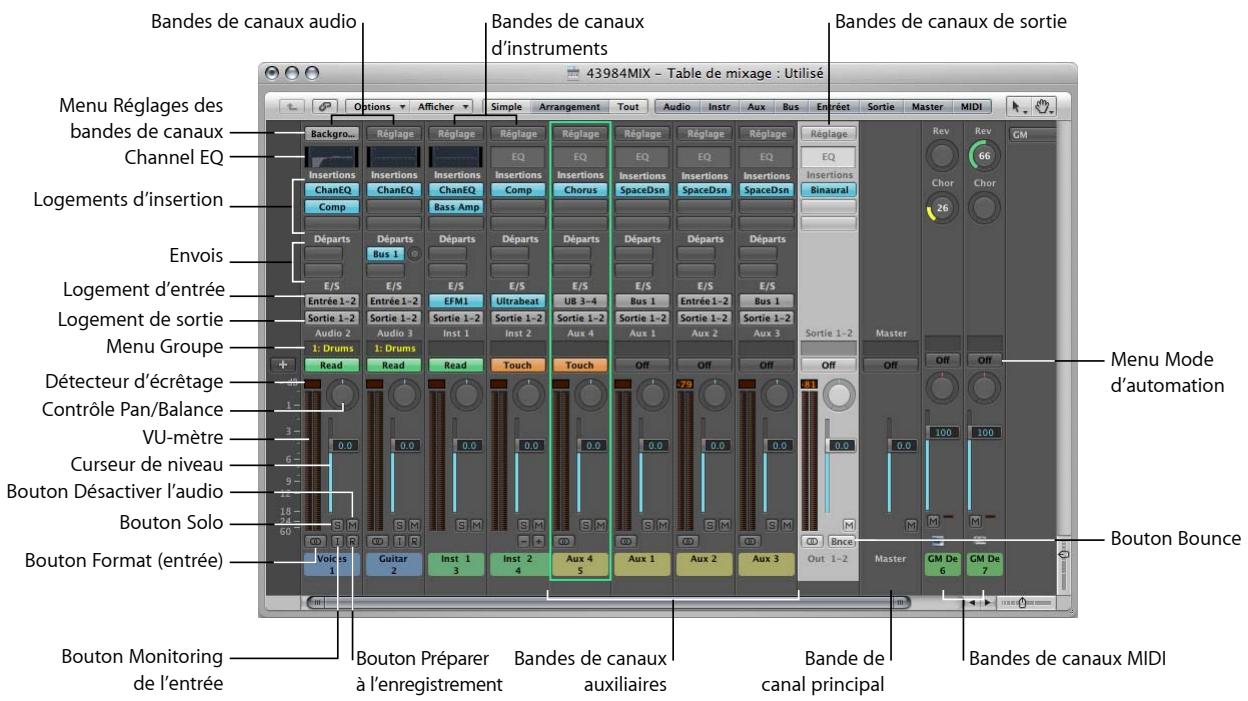Open the Options dropdown menu
Image resolution: width=1248 pixels, height=701 pixels.
click(376, 106)
